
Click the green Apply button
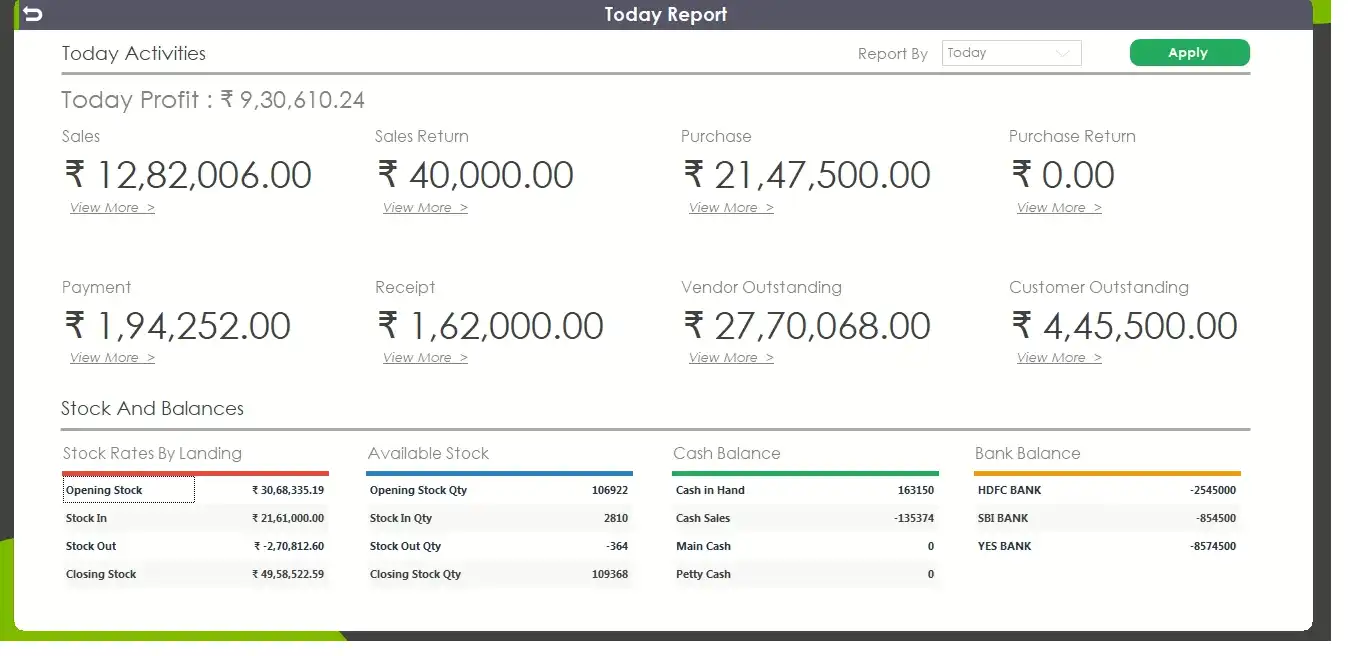click(1189, 53)
